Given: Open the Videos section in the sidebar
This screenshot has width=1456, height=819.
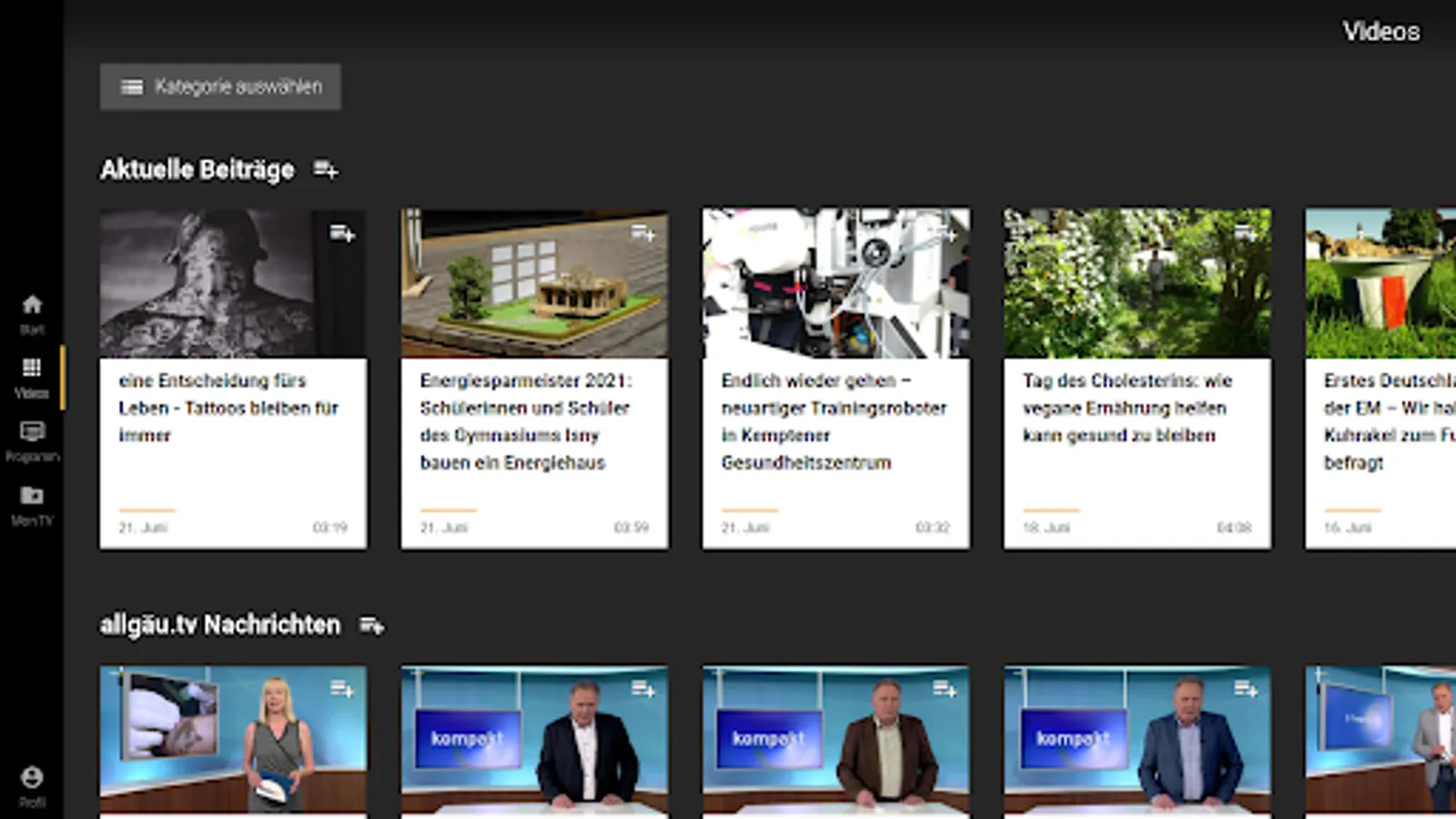Looking at the screenshot, I should click(x=32, y=378).
